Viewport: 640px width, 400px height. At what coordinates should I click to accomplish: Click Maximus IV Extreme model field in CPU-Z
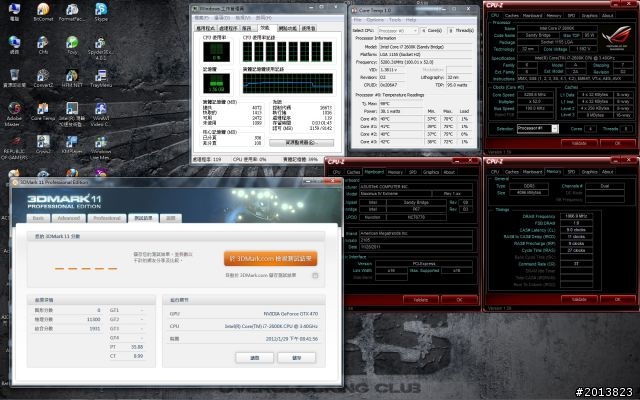(x=395, y=193)
